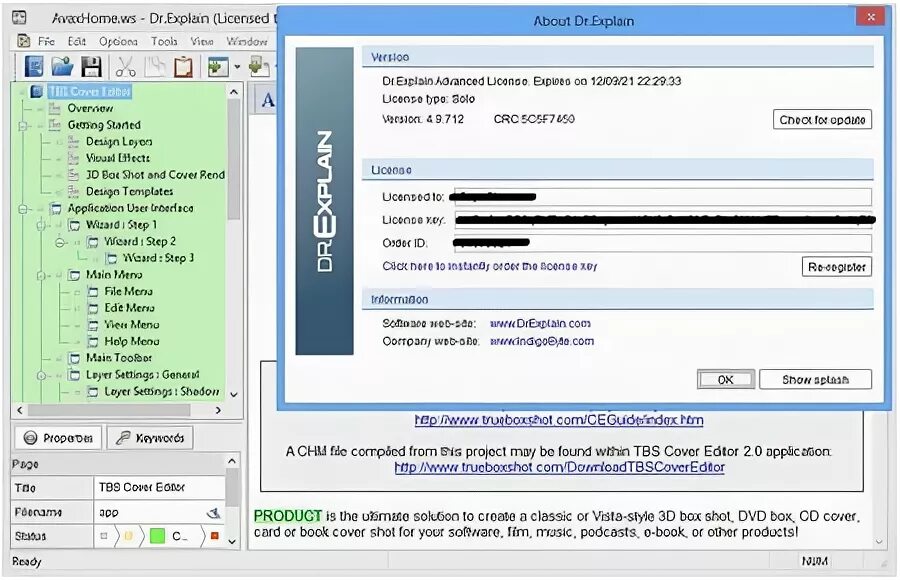Select the red status swatch
This screenshot has width=900, height=580.
tap(215, 536)
